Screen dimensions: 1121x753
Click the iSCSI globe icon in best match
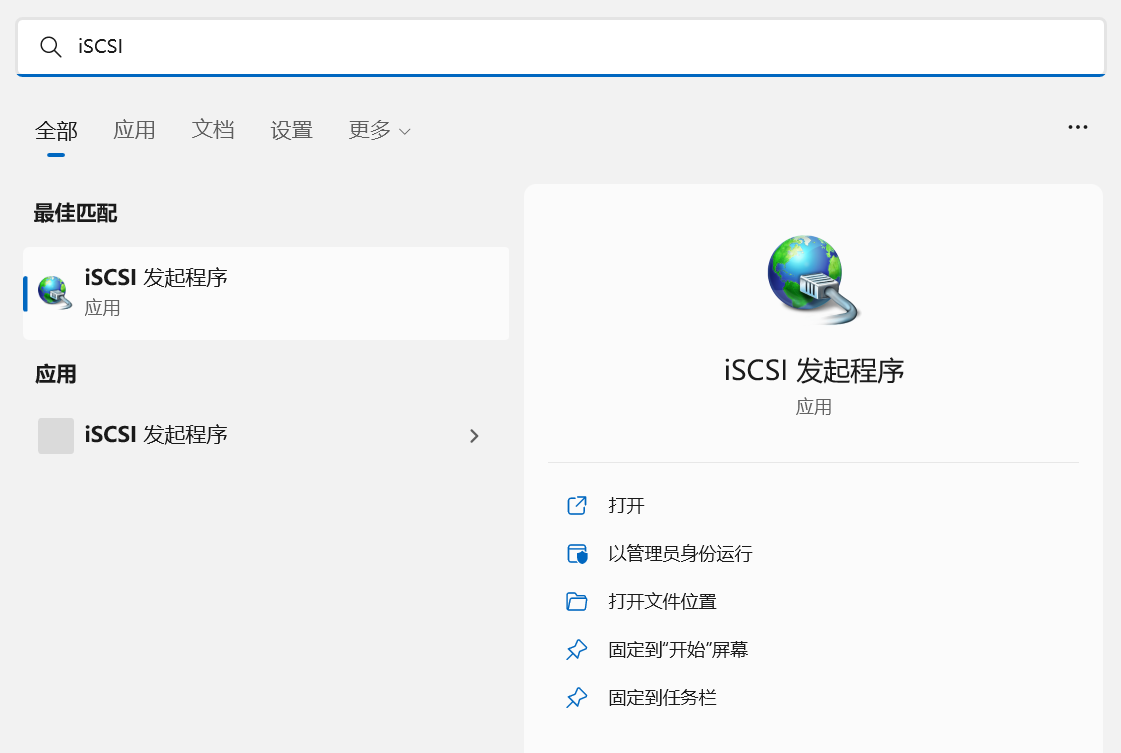click(x=55, y=292)
